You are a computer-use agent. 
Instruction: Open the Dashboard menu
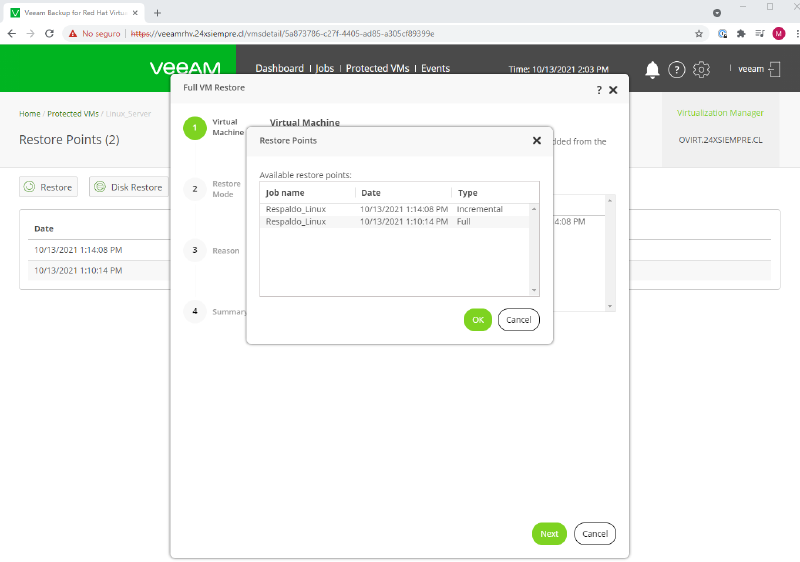coord(279,68)
